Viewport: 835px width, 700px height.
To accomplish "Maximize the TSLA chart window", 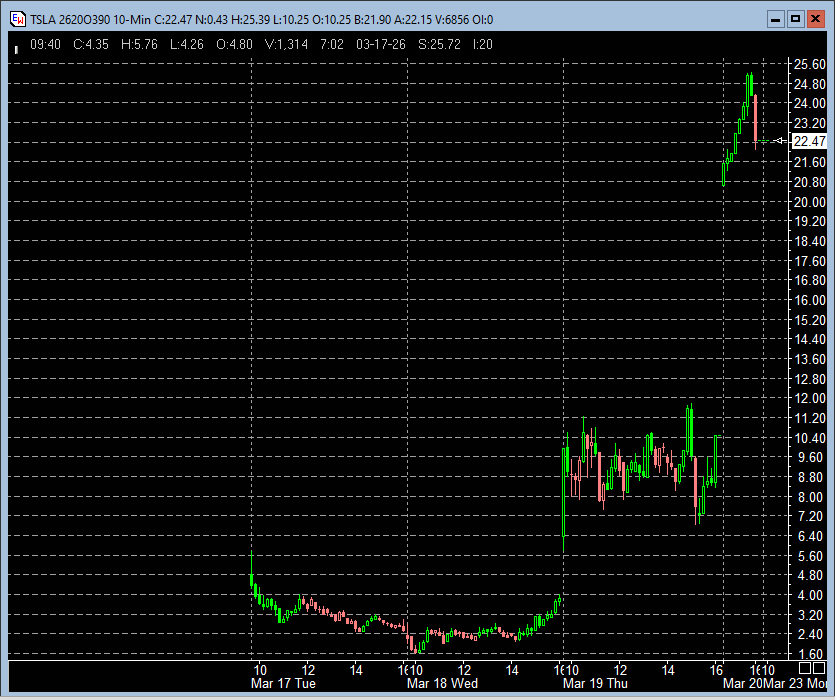I will [795, 18].
